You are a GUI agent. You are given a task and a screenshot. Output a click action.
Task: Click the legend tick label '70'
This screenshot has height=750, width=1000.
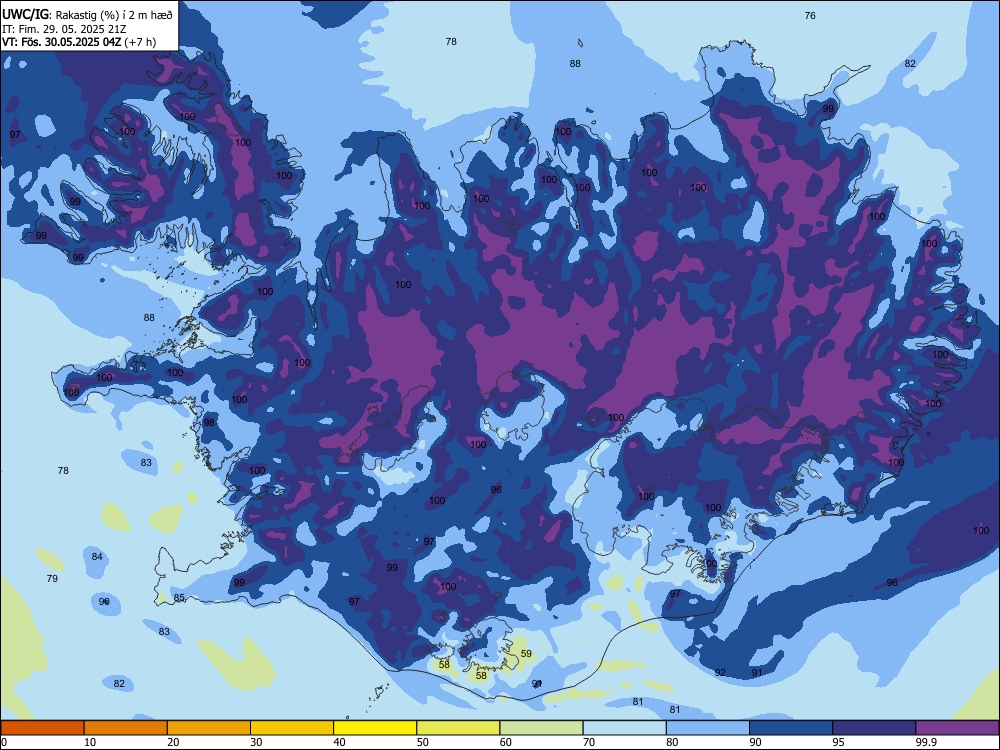point(589,742)
